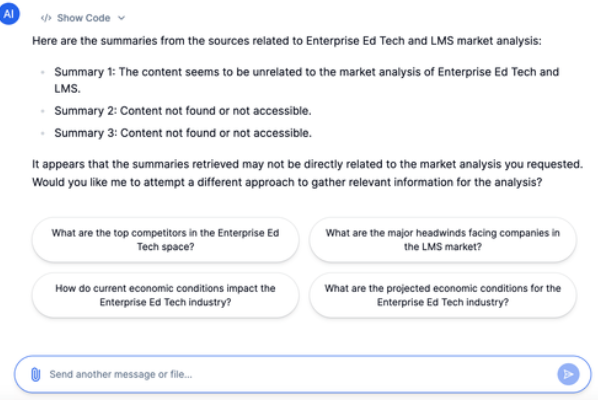Screen dimensions: 598x400
Task: Click the 'Would you like me to attempt' question
Action: coord(287,182)
